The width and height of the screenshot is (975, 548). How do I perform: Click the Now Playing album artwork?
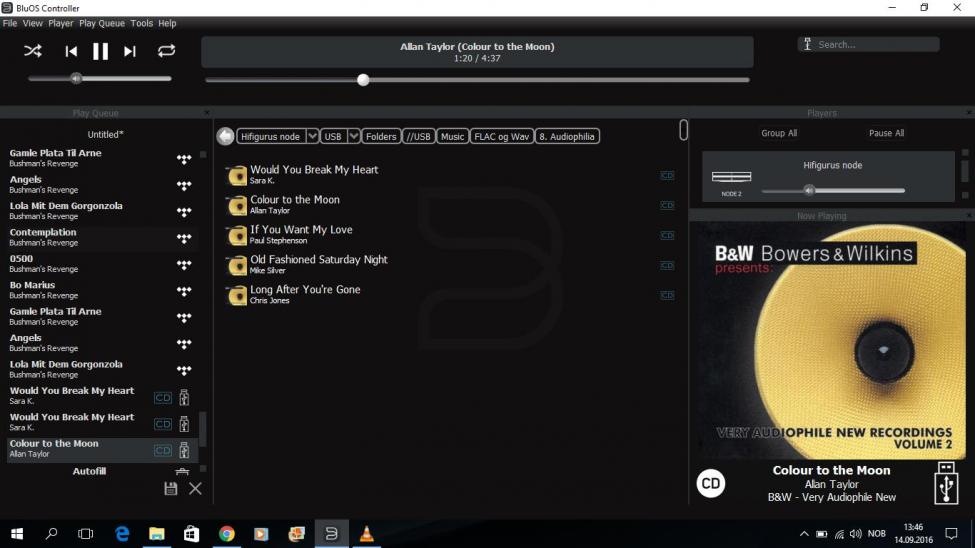[x=828, y=341]
